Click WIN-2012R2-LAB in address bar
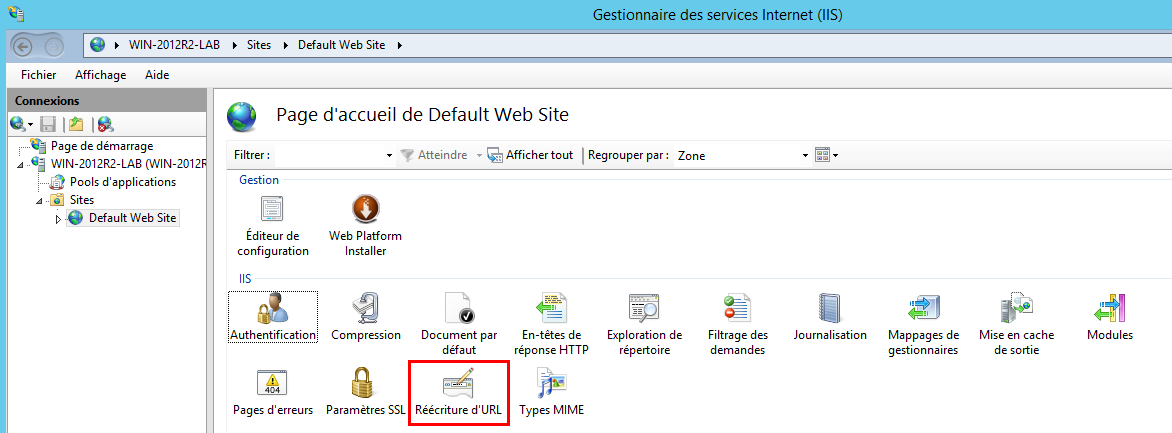 point(174,45)
